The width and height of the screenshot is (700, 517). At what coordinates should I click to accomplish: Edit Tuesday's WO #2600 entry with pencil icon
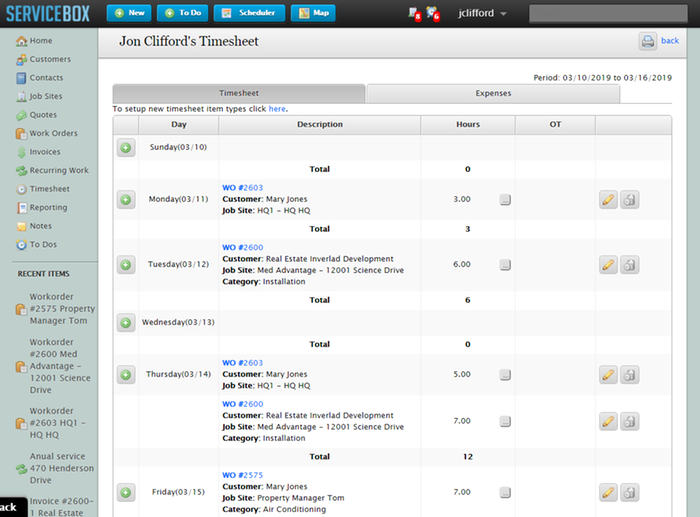(608, 265)
